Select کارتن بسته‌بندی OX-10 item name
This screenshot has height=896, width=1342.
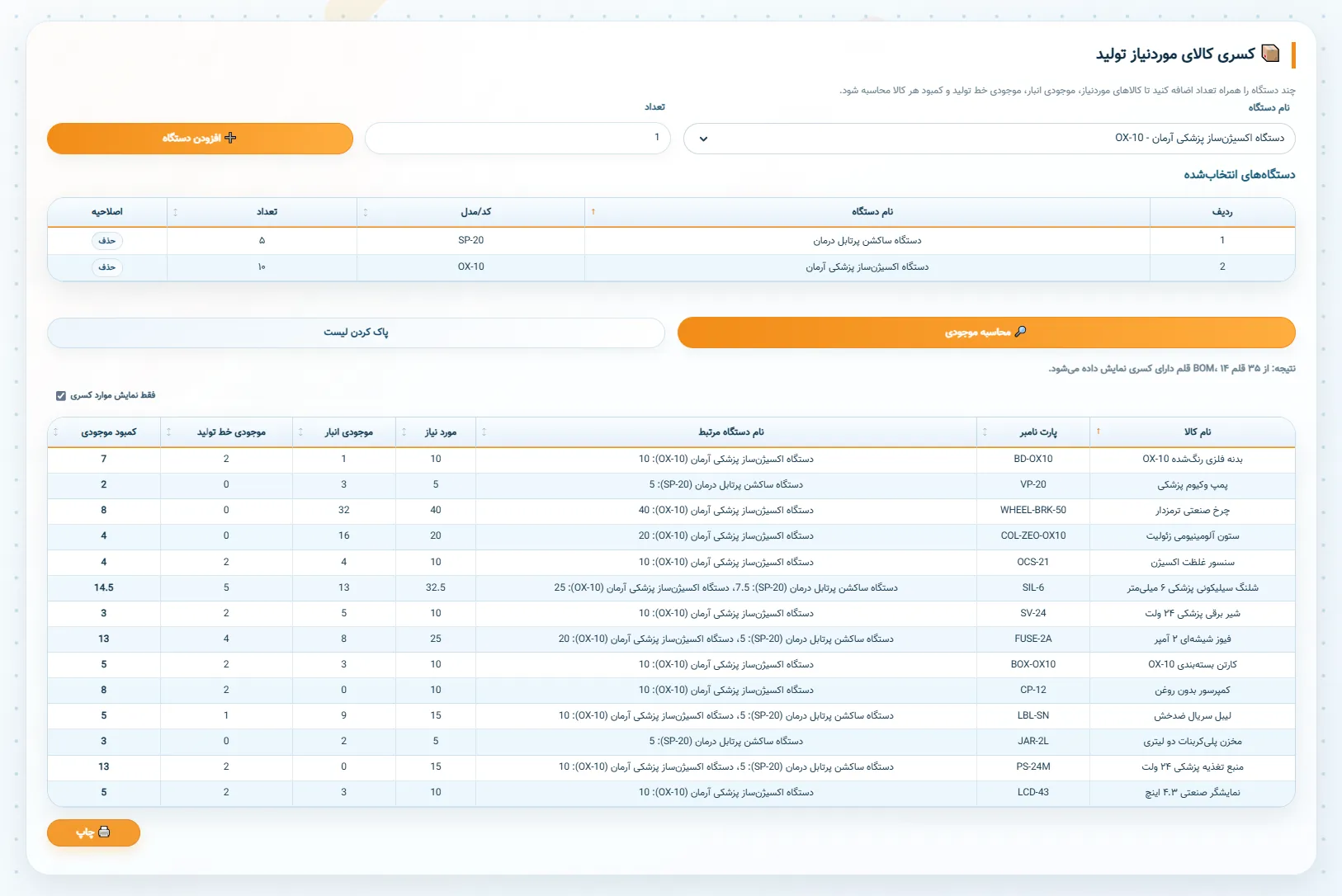point(1193,664)
